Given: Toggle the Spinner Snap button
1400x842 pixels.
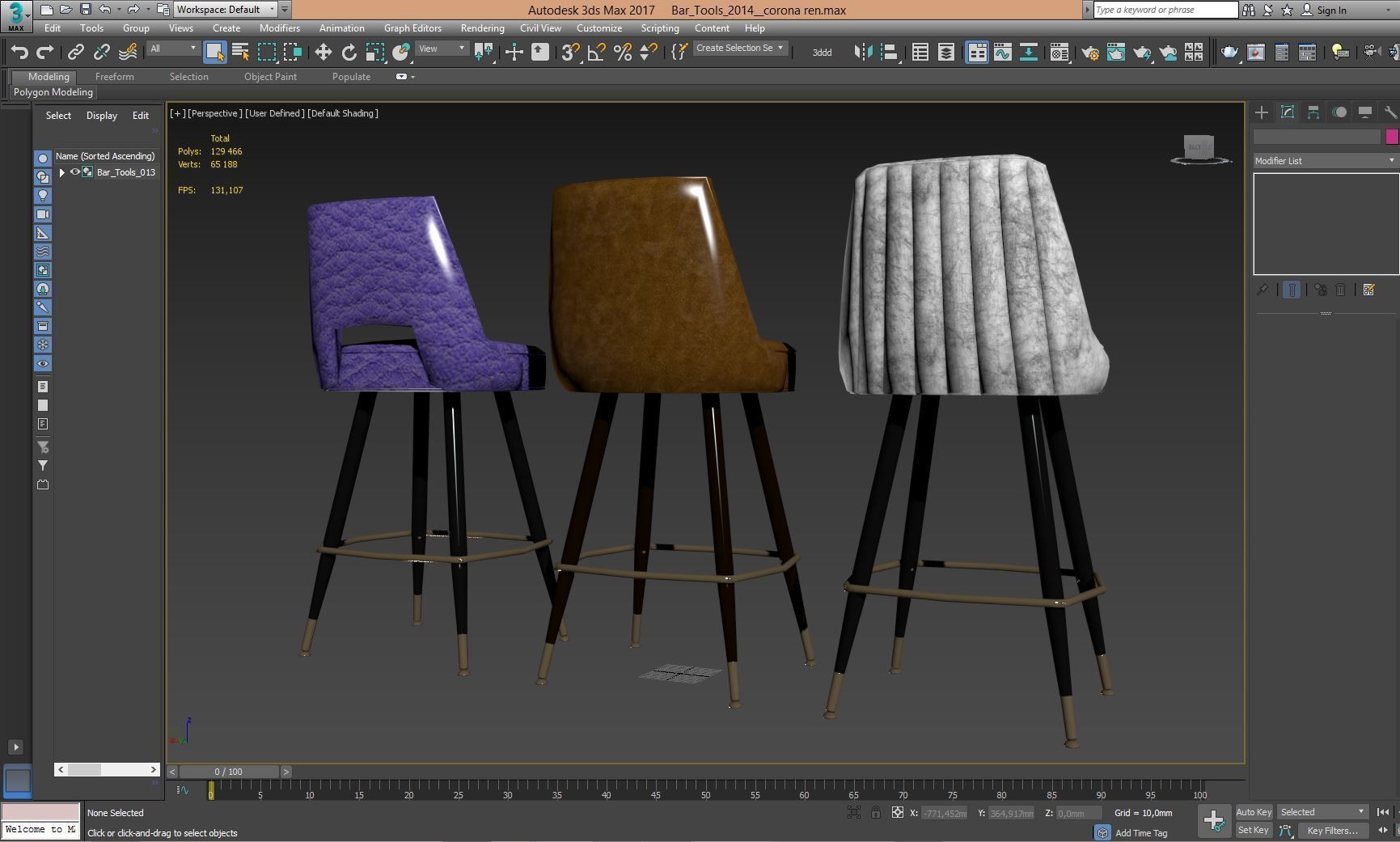Looking at the screenshot, I should pos(648,52).
